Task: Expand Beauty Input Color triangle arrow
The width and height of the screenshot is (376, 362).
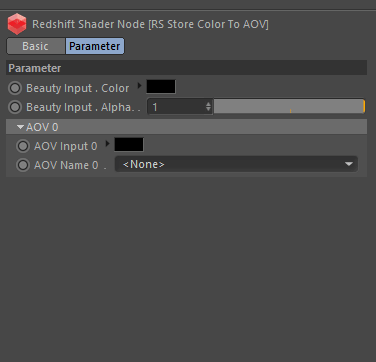Action: (139, 86)
